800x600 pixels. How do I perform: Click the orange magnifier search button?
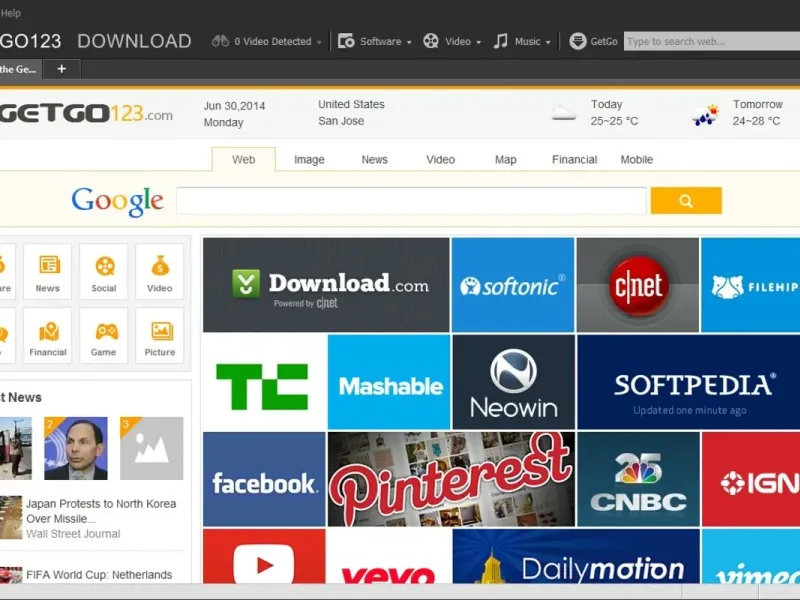[x=686, y=201]
